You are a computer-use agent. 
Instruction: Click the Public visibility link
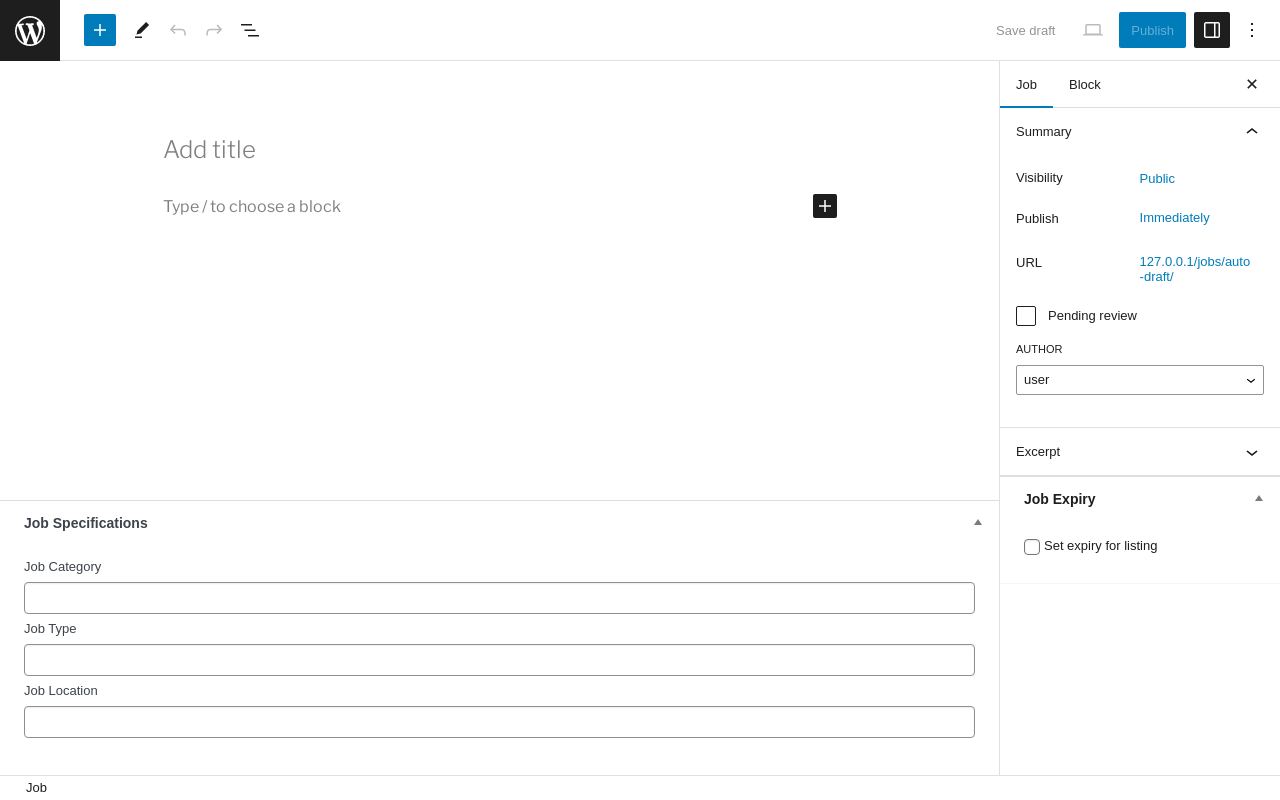click(1157, 178)
